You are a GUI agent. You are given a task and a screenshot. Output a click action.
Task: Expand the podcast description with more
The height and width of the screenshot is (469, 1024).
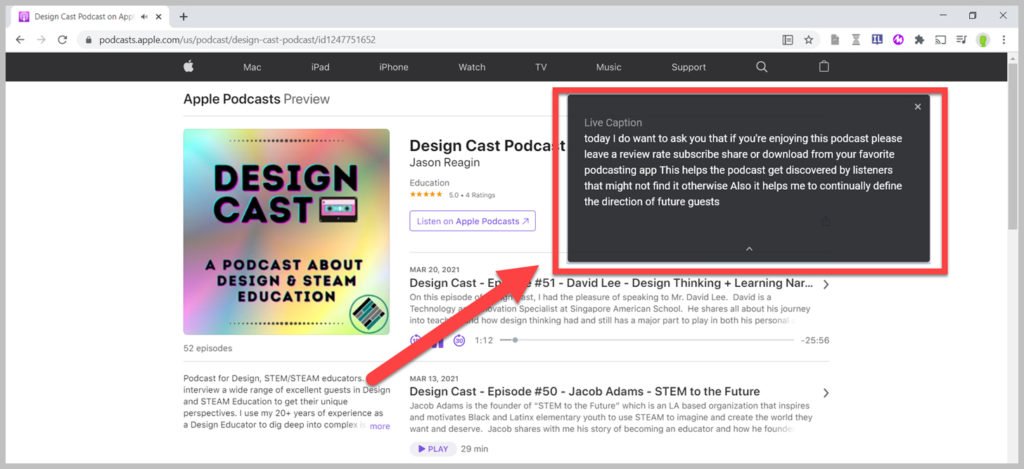pos(379,426)
